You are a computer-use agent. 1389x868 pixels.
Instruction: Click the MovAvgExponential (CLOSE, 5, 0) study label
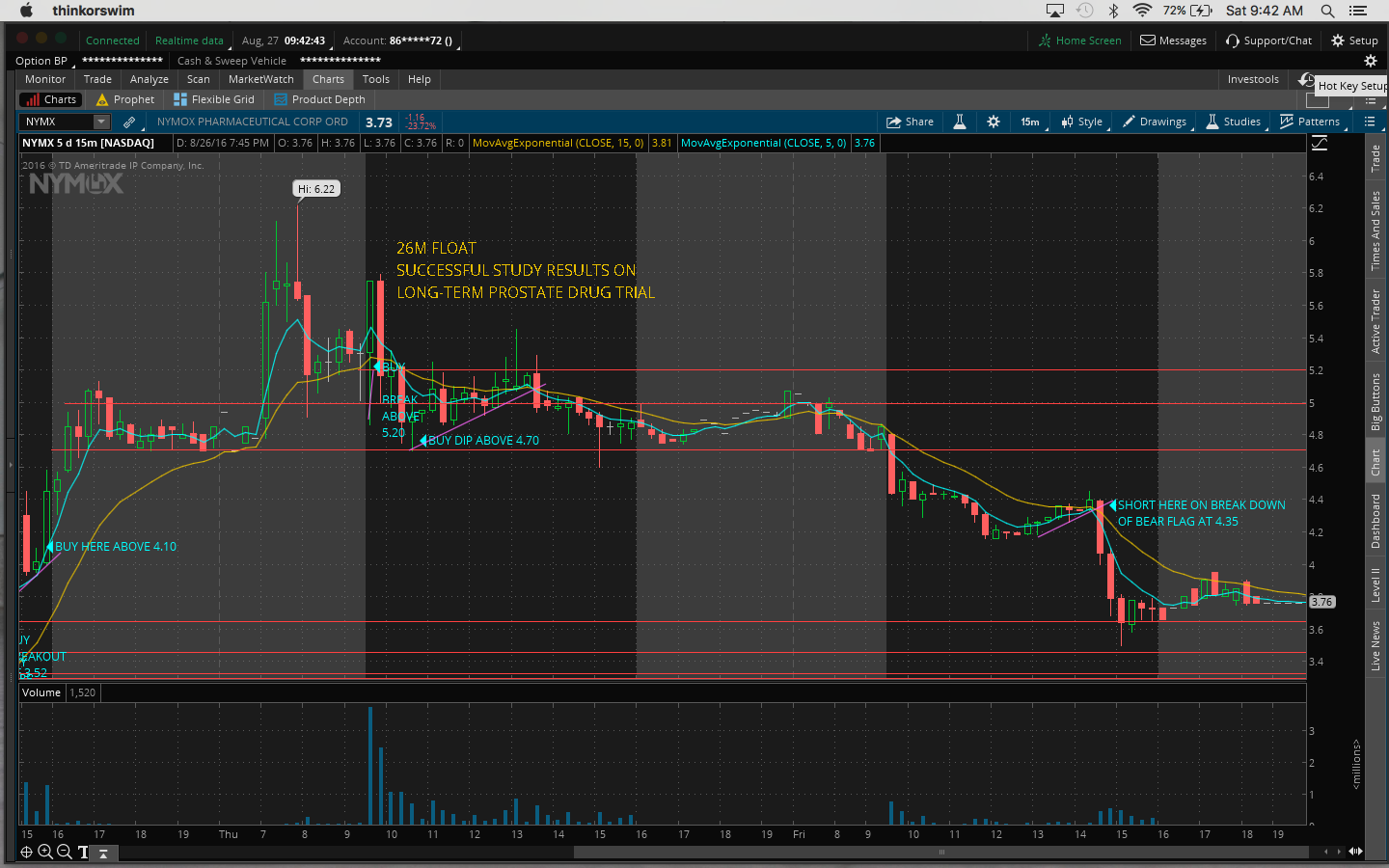tap(764, 143)
